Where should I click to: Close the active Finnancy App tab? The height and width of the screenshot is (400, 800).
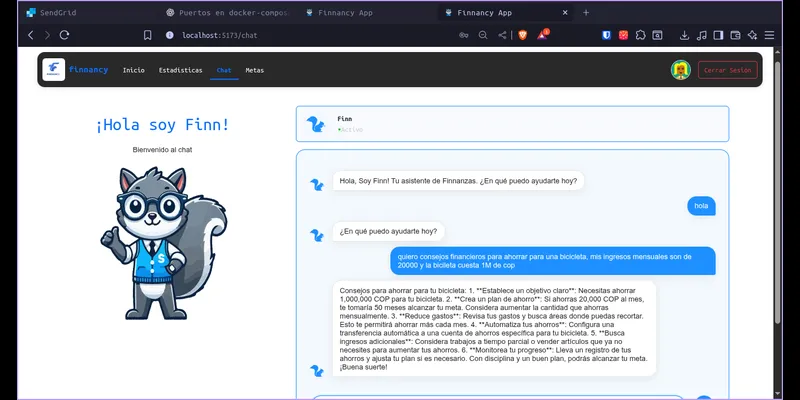[x=565, y=13]
